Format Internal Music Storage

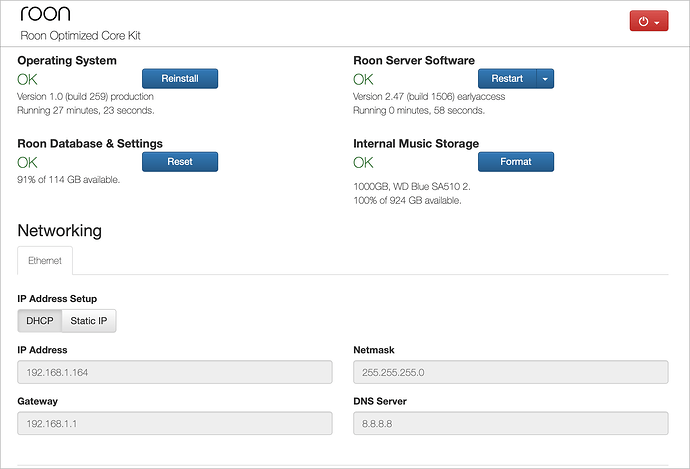[x=516, y=161]
